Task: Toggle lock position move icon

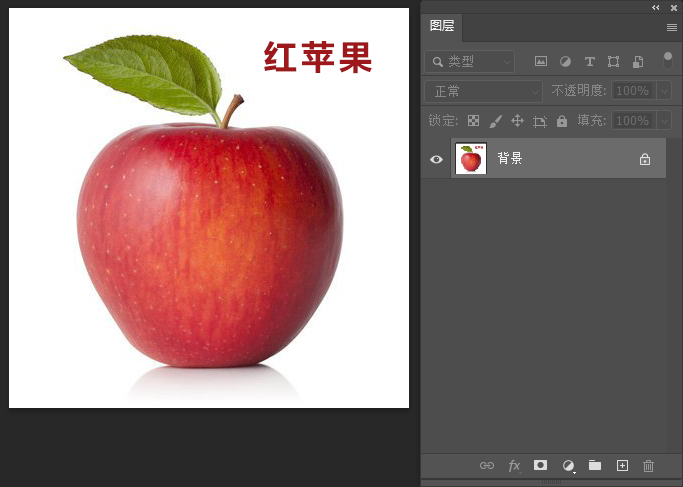Action: [x=517, y=121]
